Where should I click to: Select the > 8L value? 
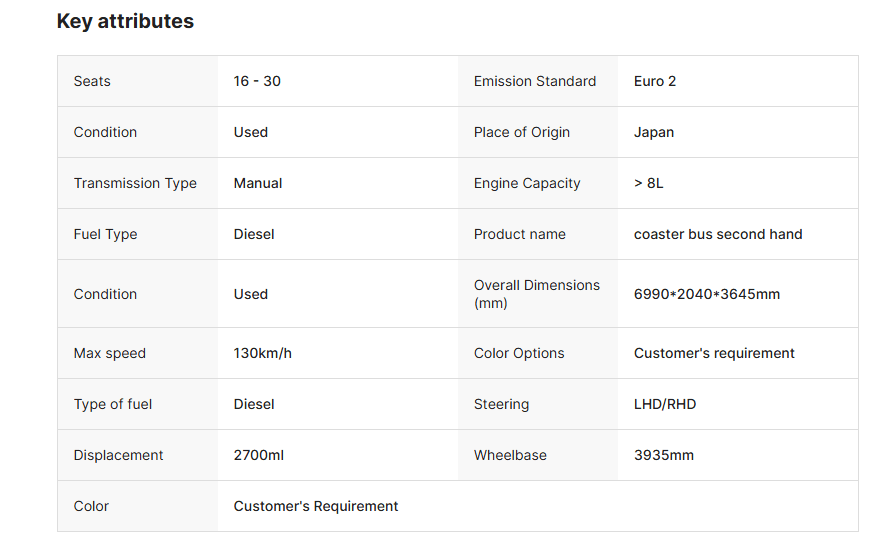(648, 183)
